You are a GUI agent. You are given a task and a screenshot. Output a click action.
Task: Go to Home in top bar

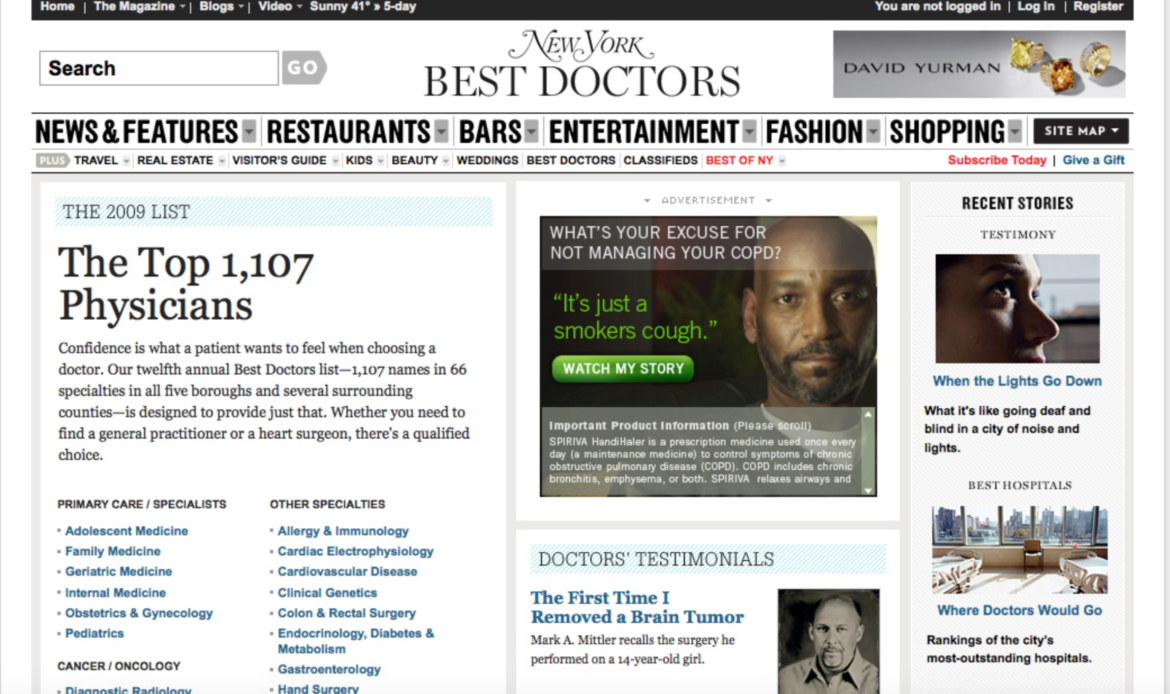point(57,7)
